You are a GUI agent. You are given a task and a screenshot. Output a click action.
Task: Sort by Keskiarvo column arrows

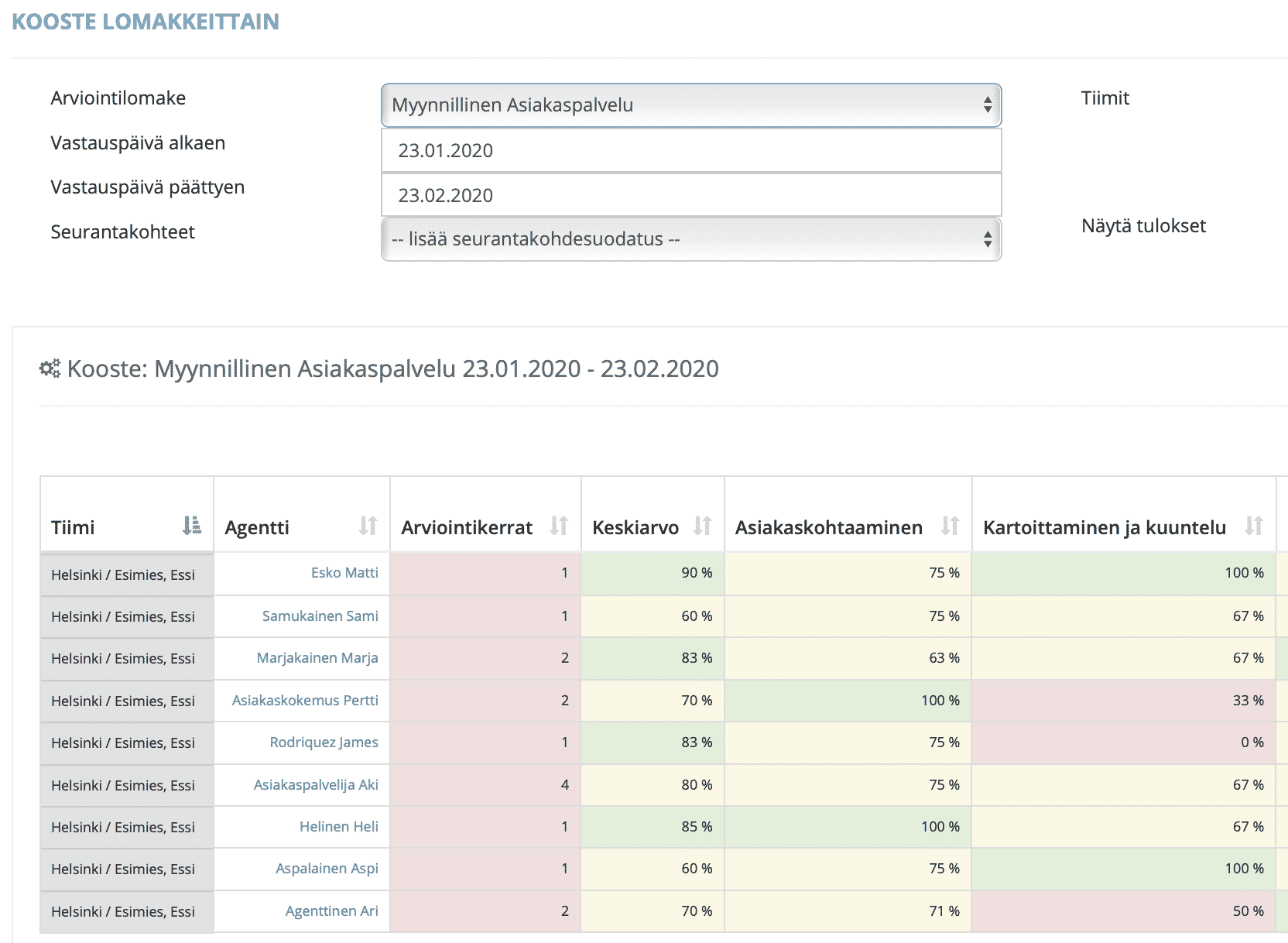coord(702,526)
